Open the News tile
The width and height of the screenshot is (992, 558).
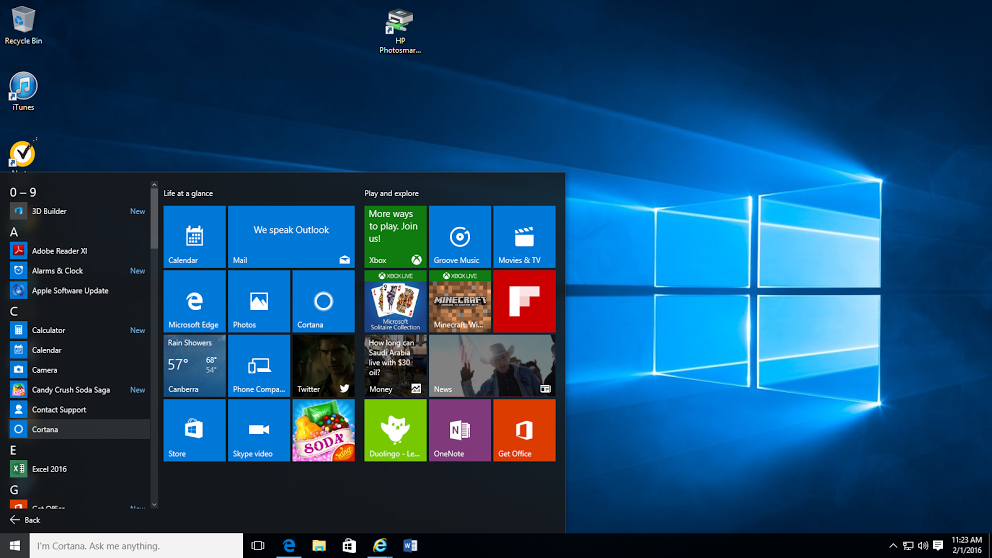[492, 366]
